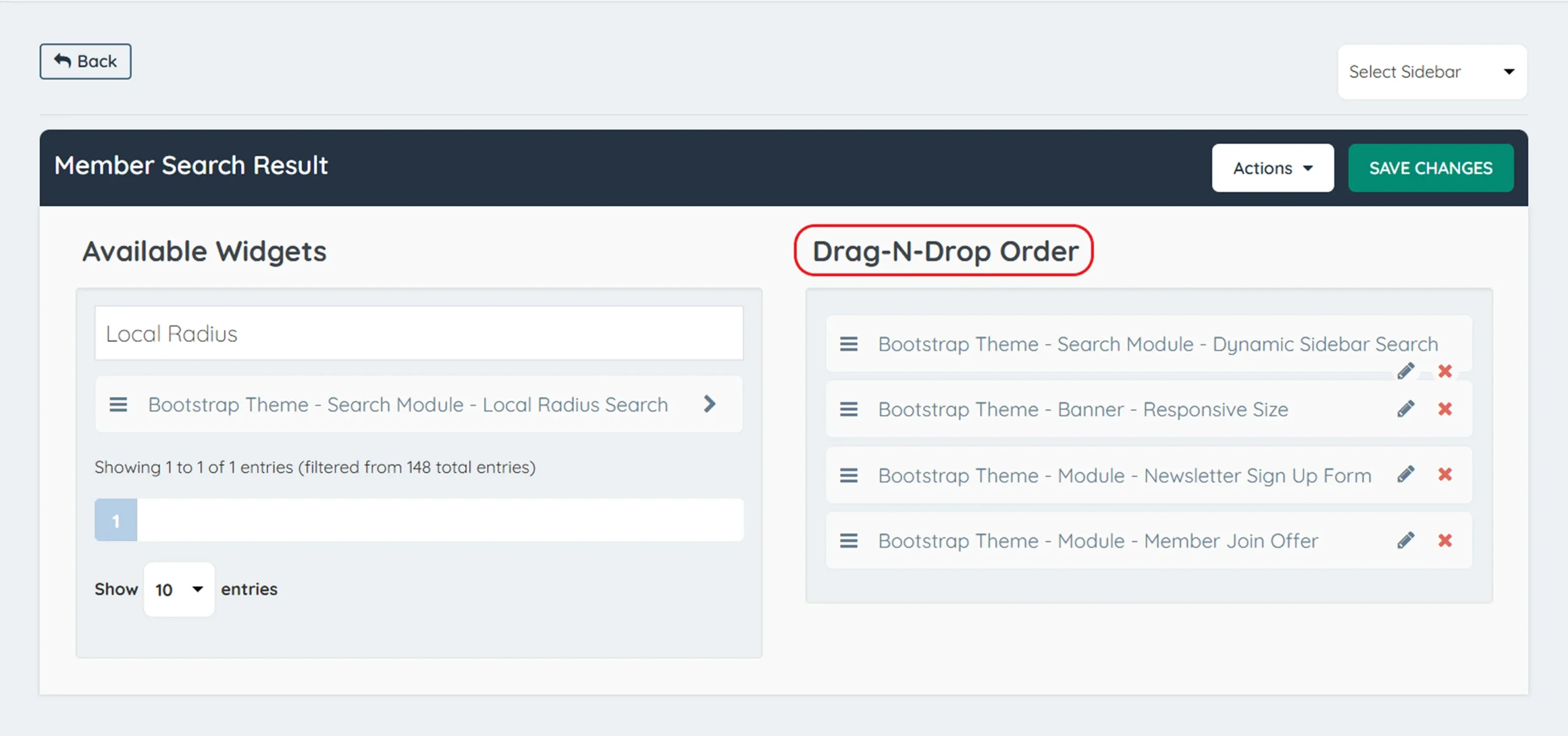Open the Show entries count dropdown
The width and height of the screenshot is (1568, 736).
click(179, 588)
